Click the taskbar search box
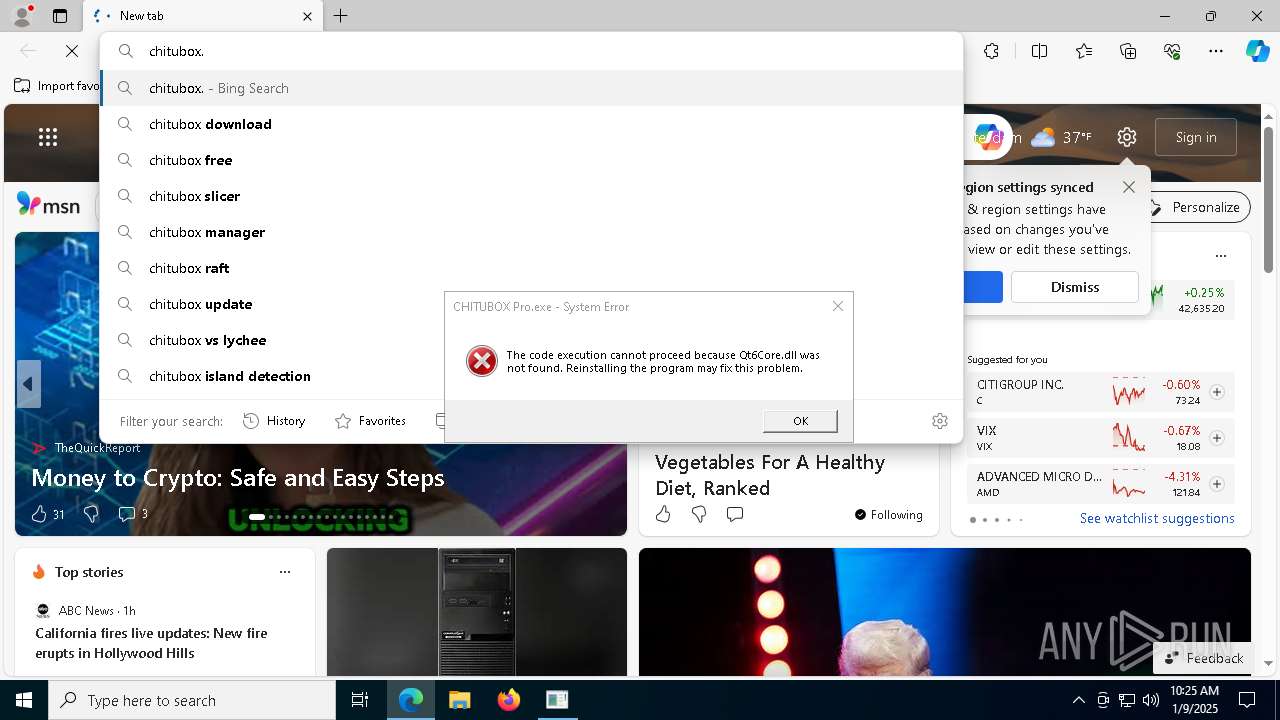The width and height of the screenshot is (1280, 720). 192,700
